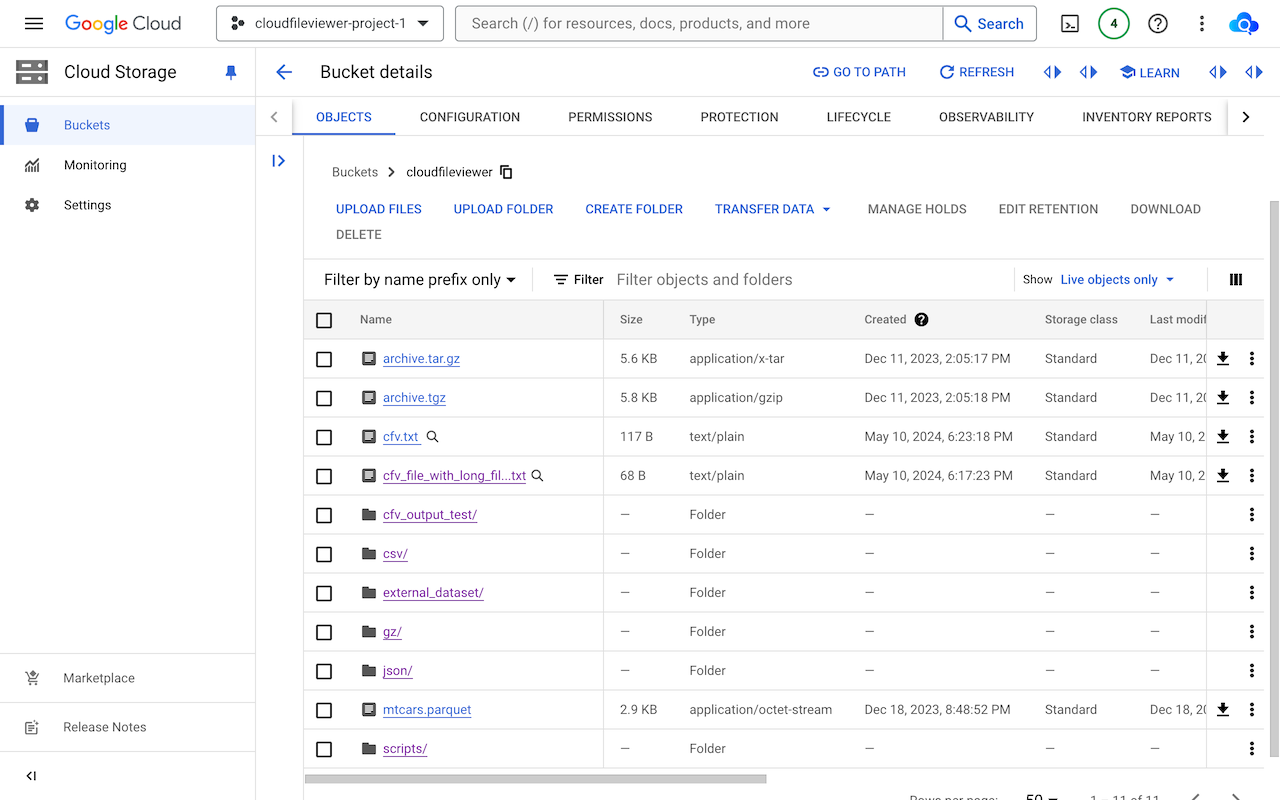Select the cfv.txt row checkbox
The image size is (1280, 800).
(324, 437)
